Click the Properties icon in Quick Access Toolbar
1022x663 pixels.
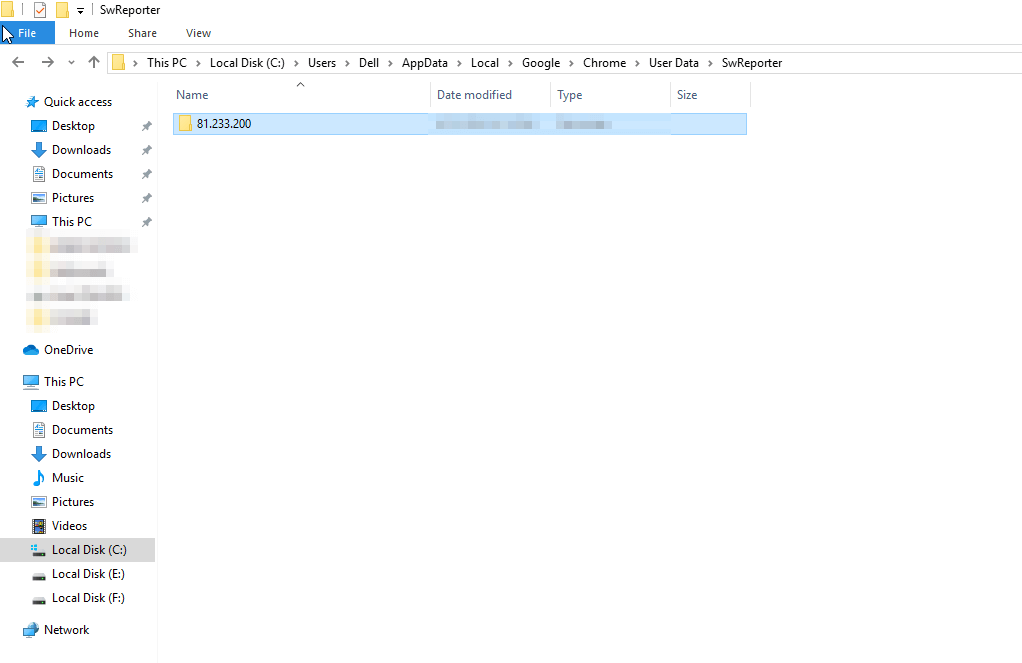click(39, 9)
